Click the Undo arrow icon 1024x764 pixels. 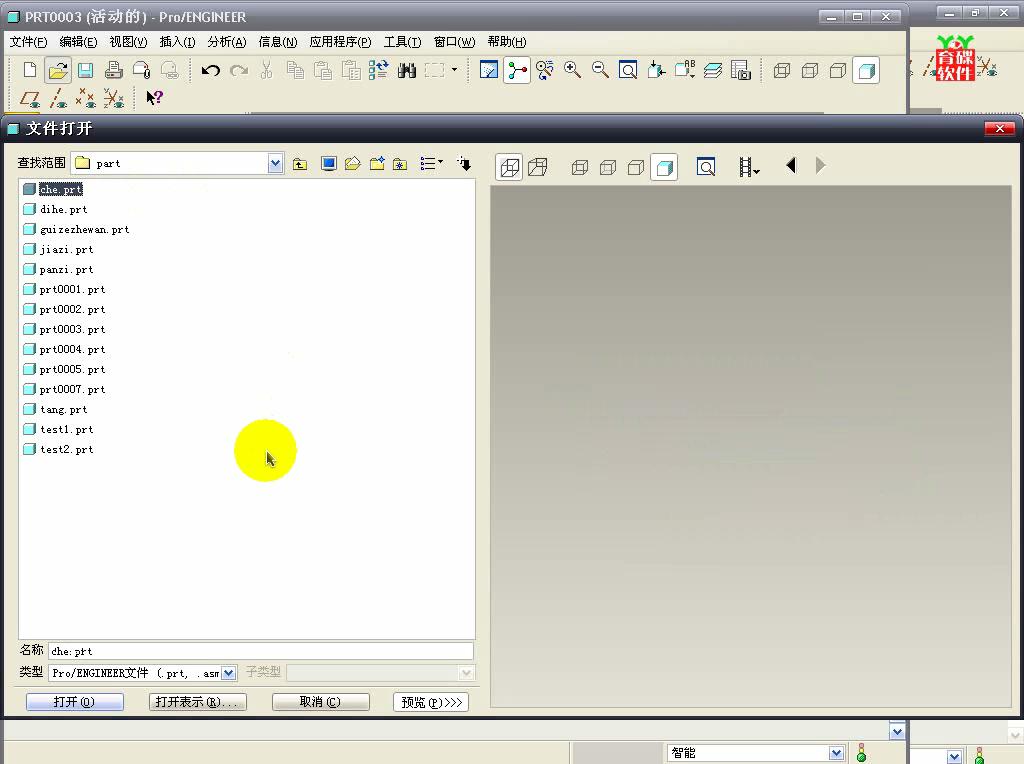tap(210, 70)
